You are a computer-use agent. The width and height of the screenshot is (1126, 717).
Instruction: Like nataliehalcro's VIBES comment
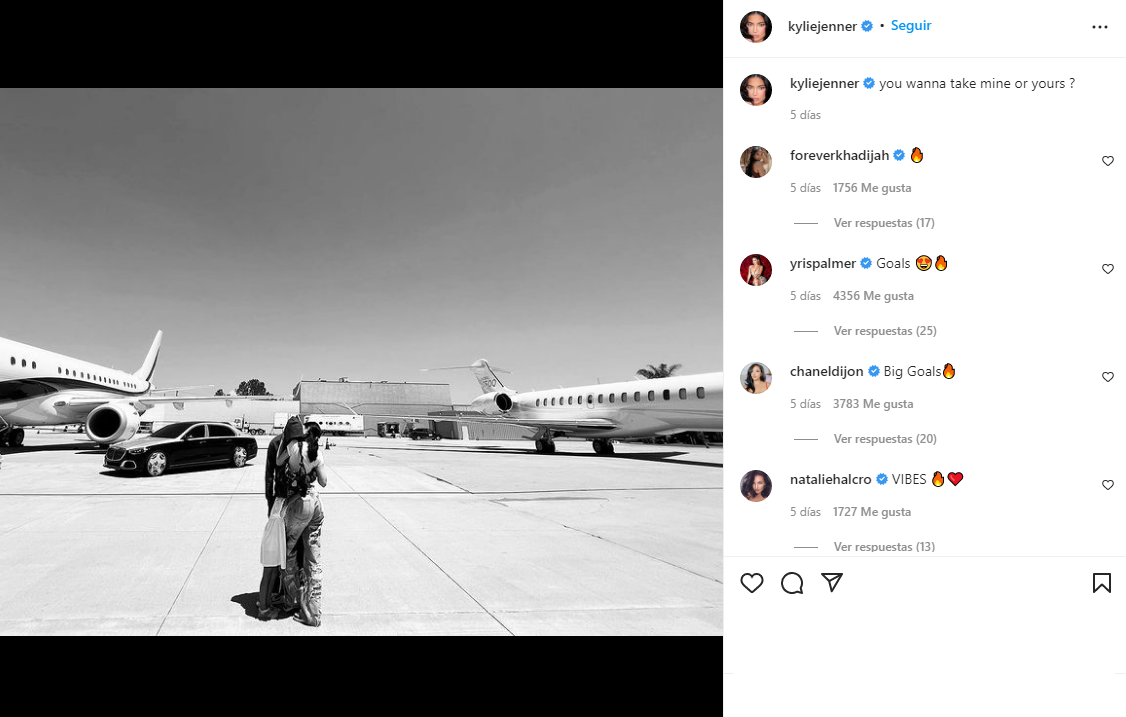[1107, 485]
